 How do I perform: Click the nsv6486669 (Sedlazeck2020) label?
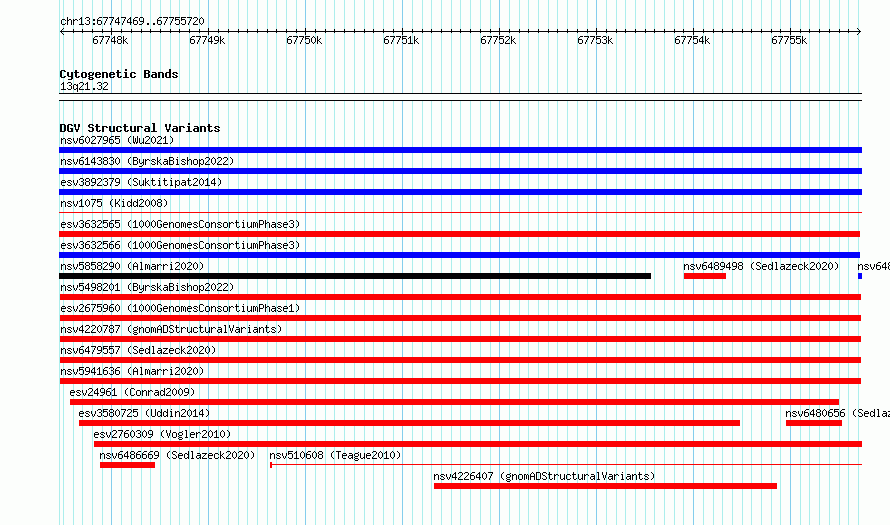177,455
